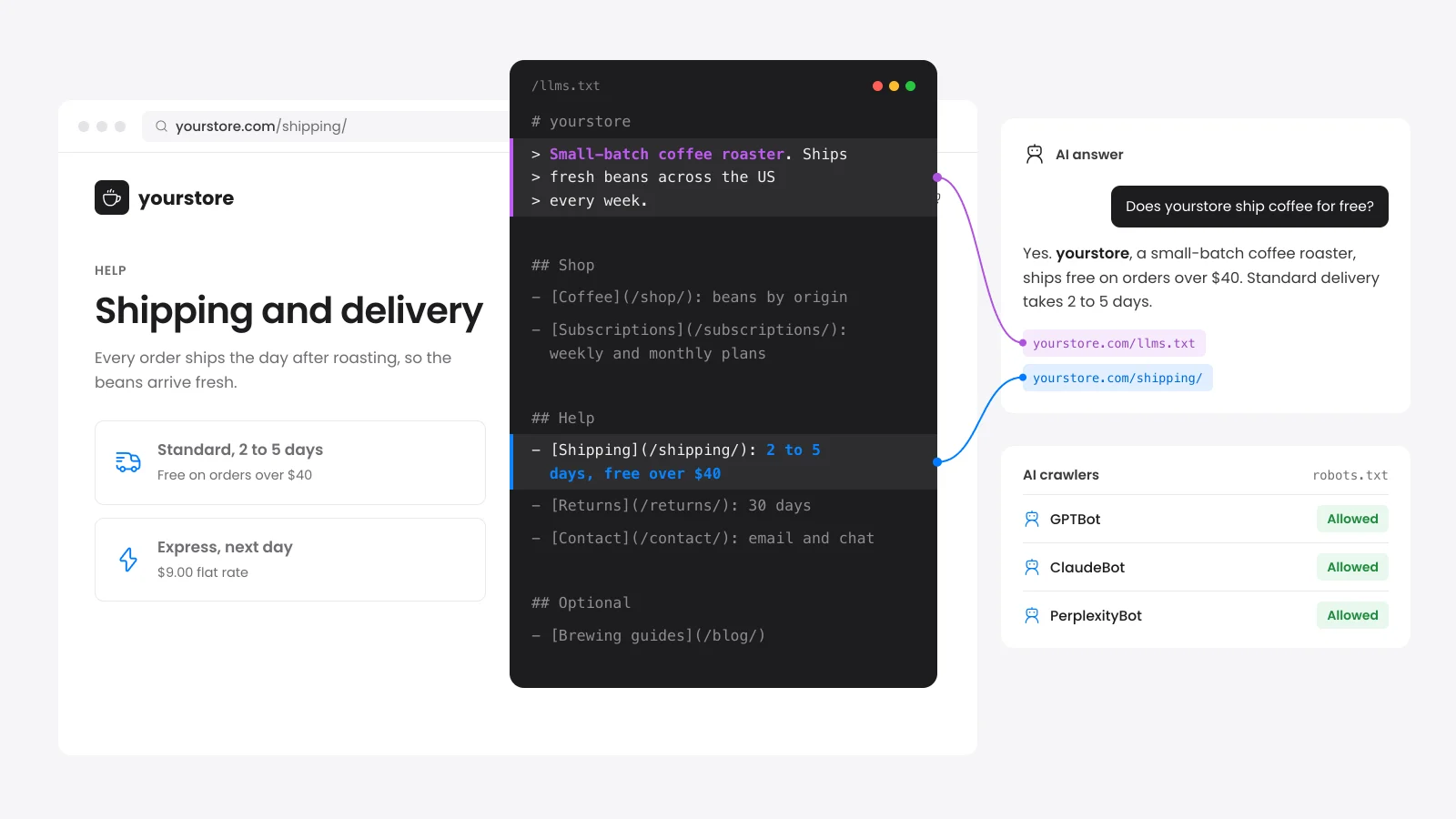Click the ClaudeBot crawler icon

pos(1032,567)
